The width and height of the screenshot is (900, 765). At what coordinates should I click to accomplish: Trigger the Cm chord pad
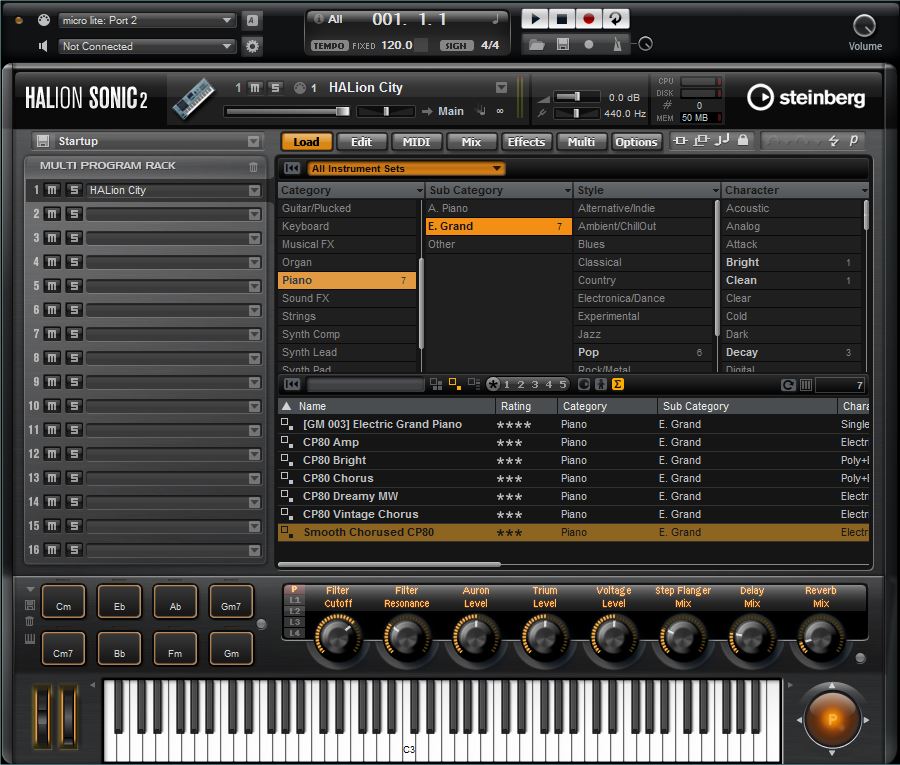[x=63, y=601]
